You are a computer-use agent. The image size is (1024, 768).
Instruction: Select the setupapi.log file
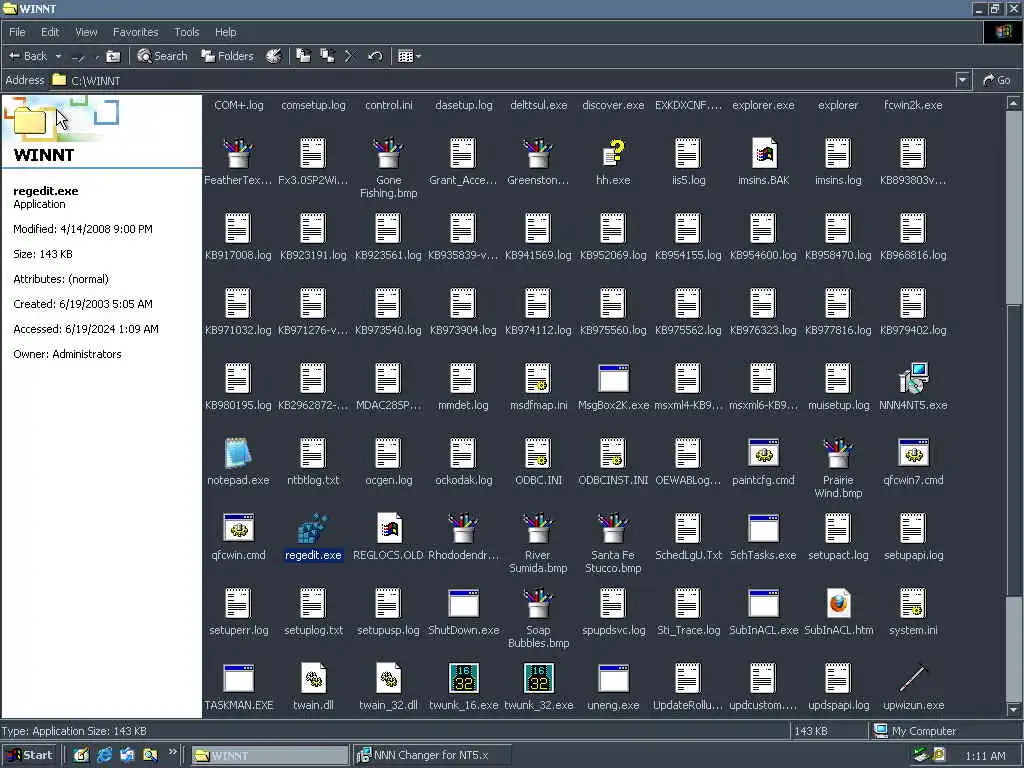(913, 528)
